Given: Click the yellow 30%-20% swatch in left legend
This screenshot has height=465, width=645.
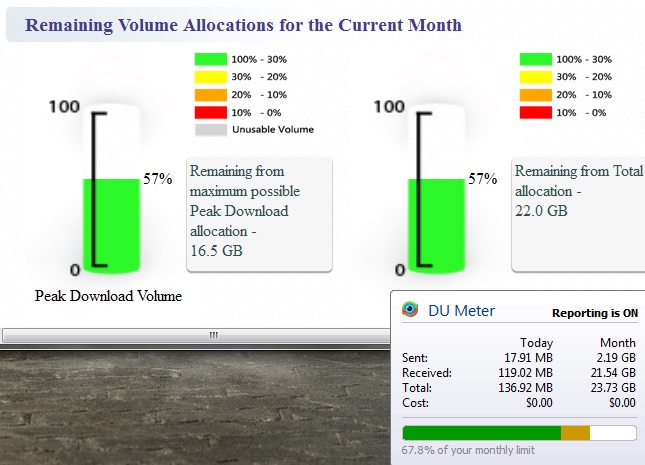Looking at the screenshot, I should click(211, 77).
